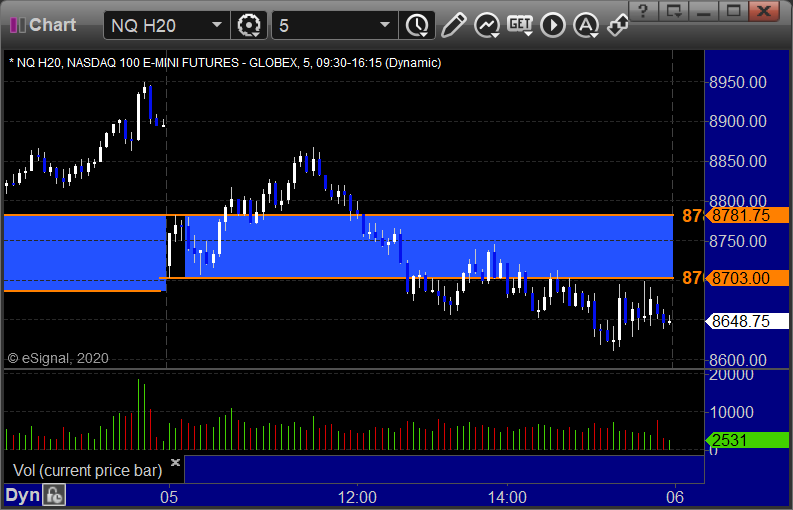Click the window linking arrows icon

tap(618, 25)
